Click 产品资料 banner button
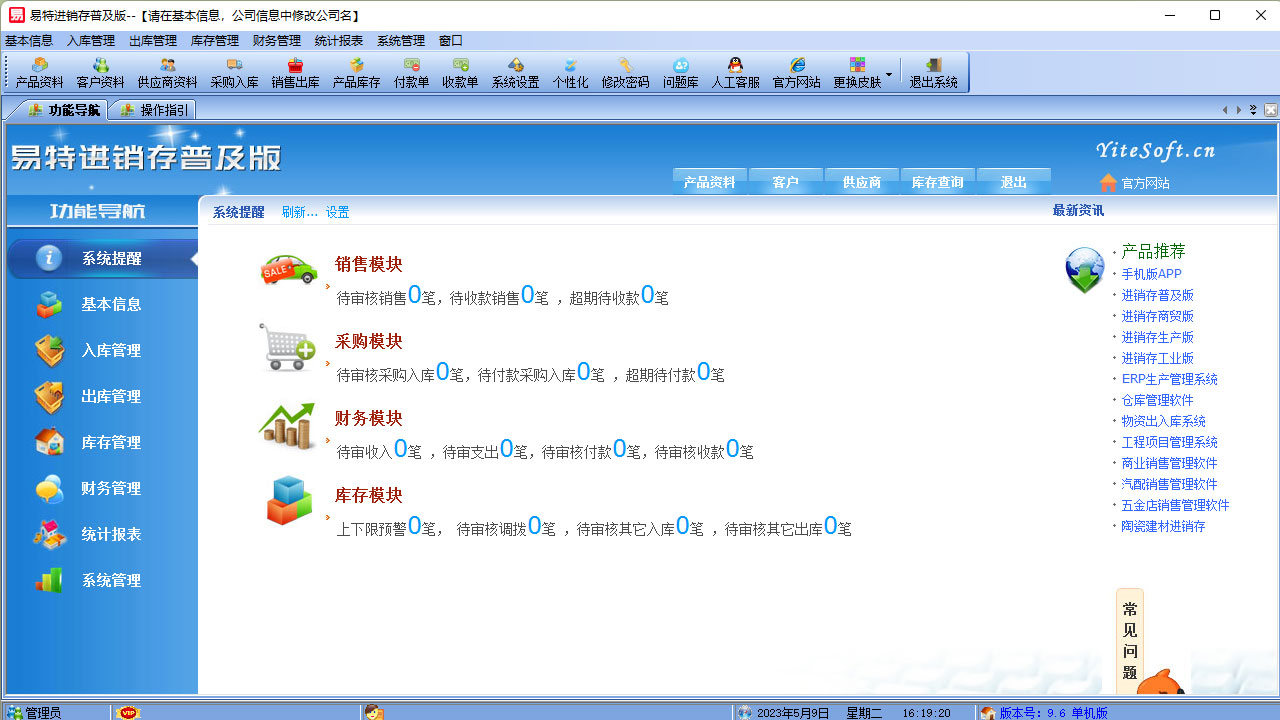 coord(710,182)
